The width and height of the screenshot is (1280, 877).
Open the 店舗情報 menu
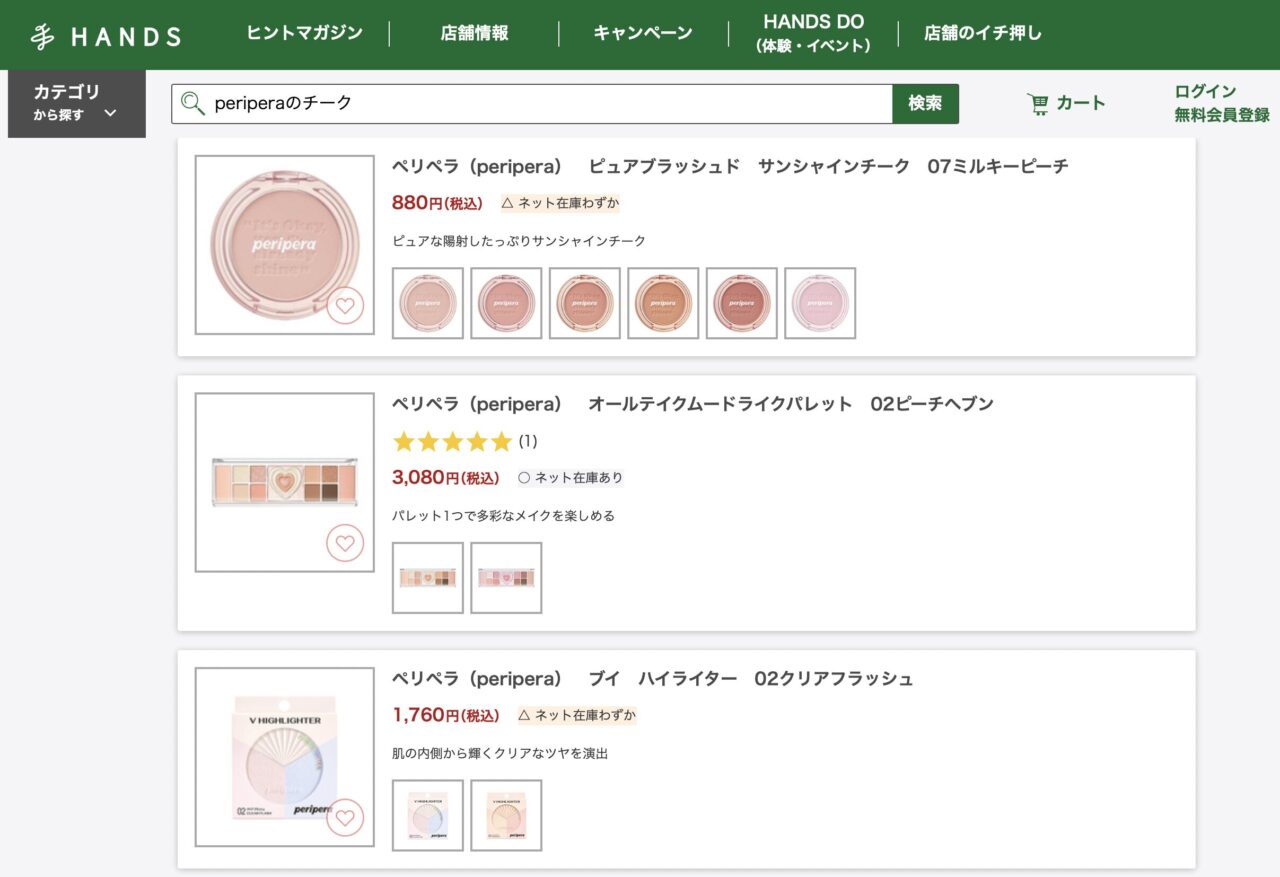474,33
